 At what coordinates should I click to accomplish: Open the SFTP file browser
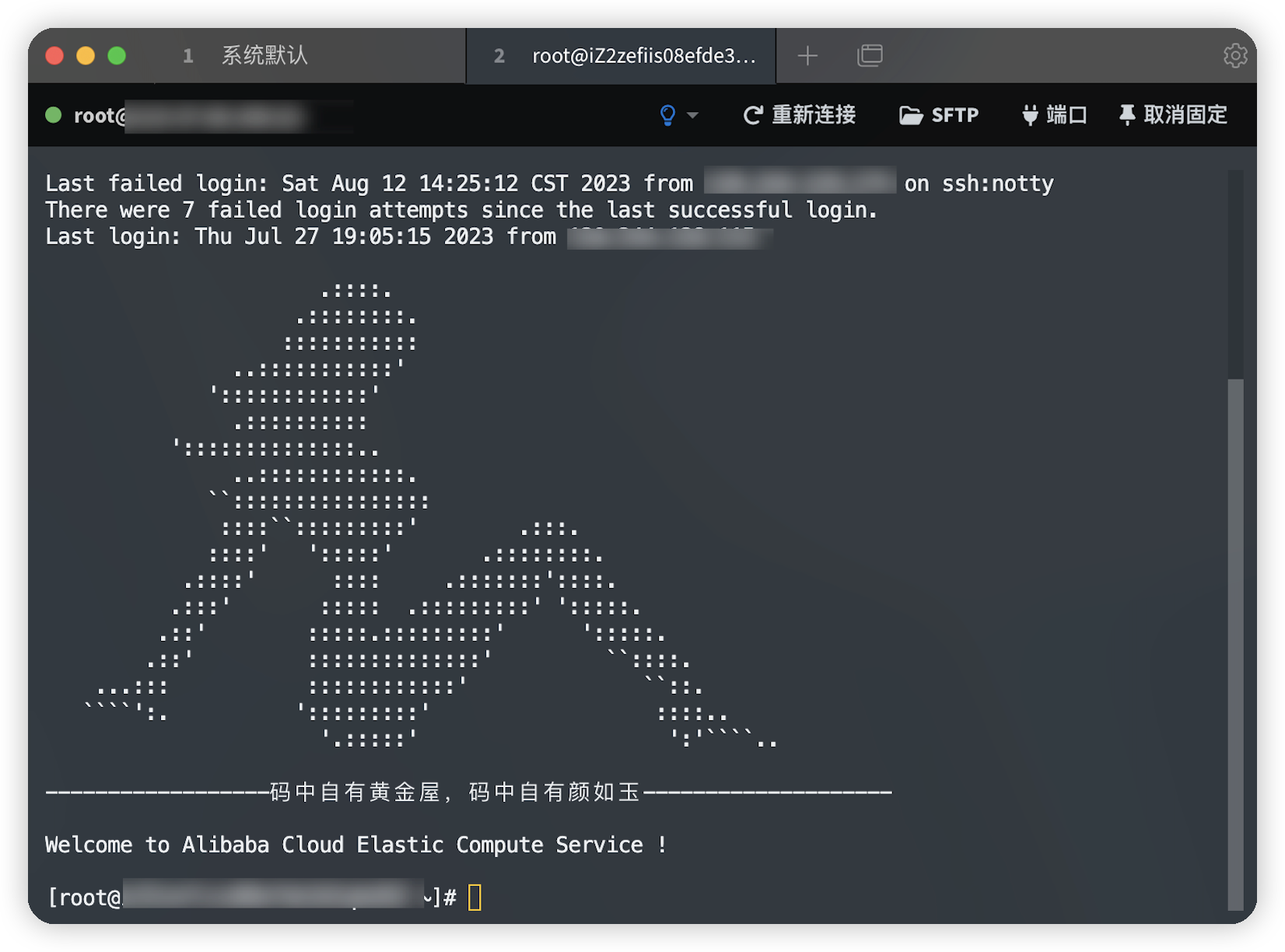click(x=939, y=115)
